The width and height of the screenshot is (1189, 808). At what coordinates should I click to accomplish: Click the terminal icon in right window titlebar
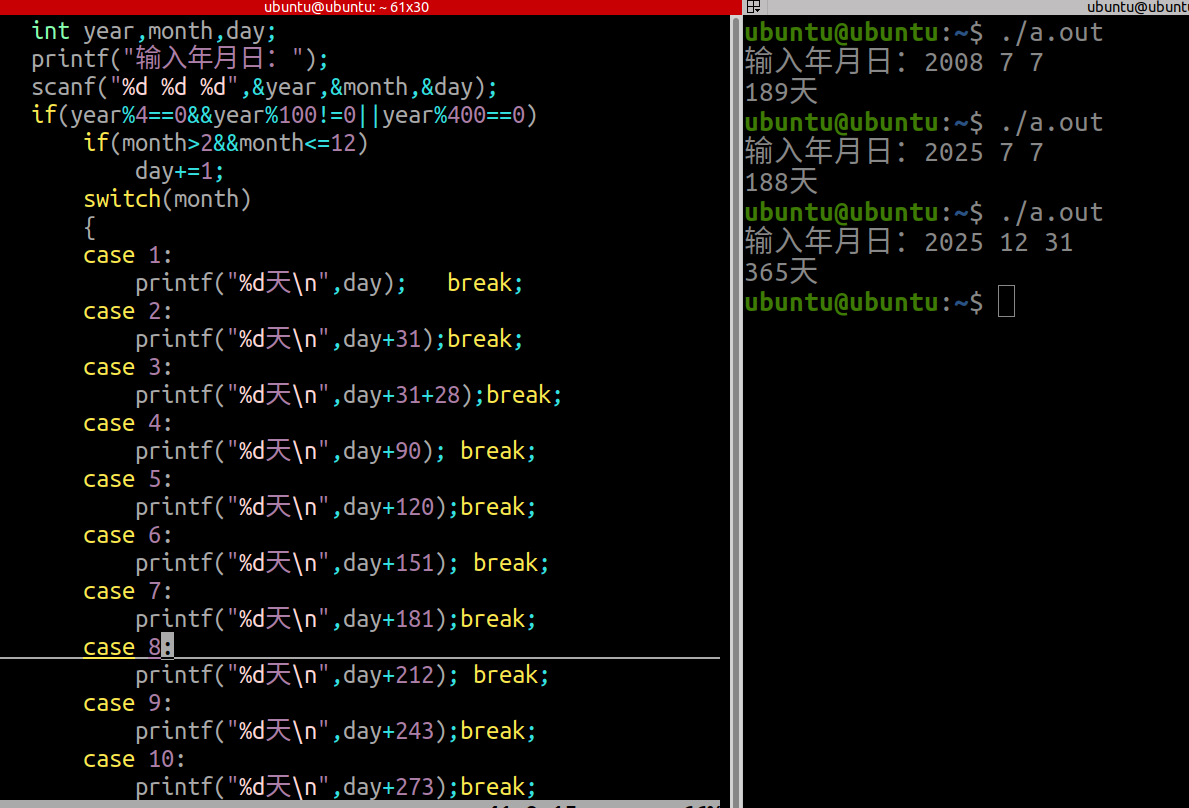750,6
